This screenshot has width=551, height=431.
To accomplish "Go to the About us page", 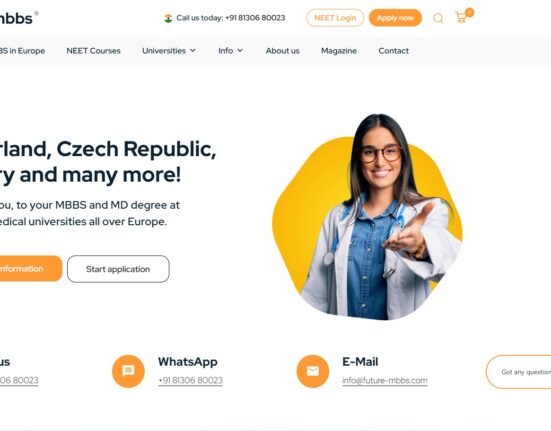I will tap(283, 51).
